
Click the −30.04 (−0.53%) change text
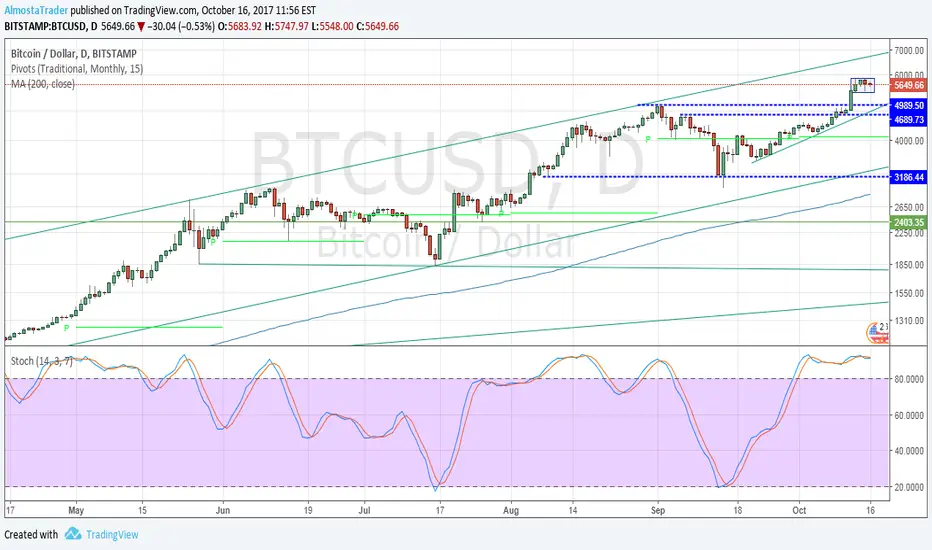click(181, 27)
